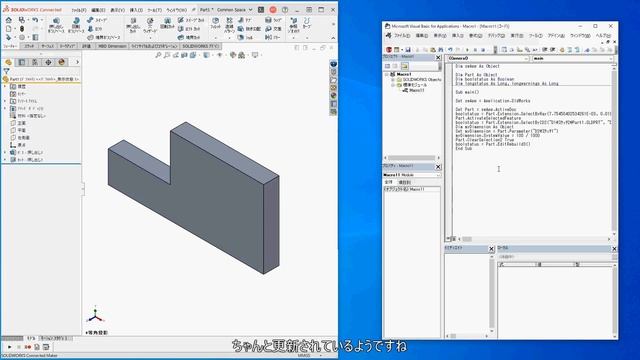The width and height of the screenshot is (640, 360).
Task: Close the VBA Properties pane
Action: click(438, 167)
